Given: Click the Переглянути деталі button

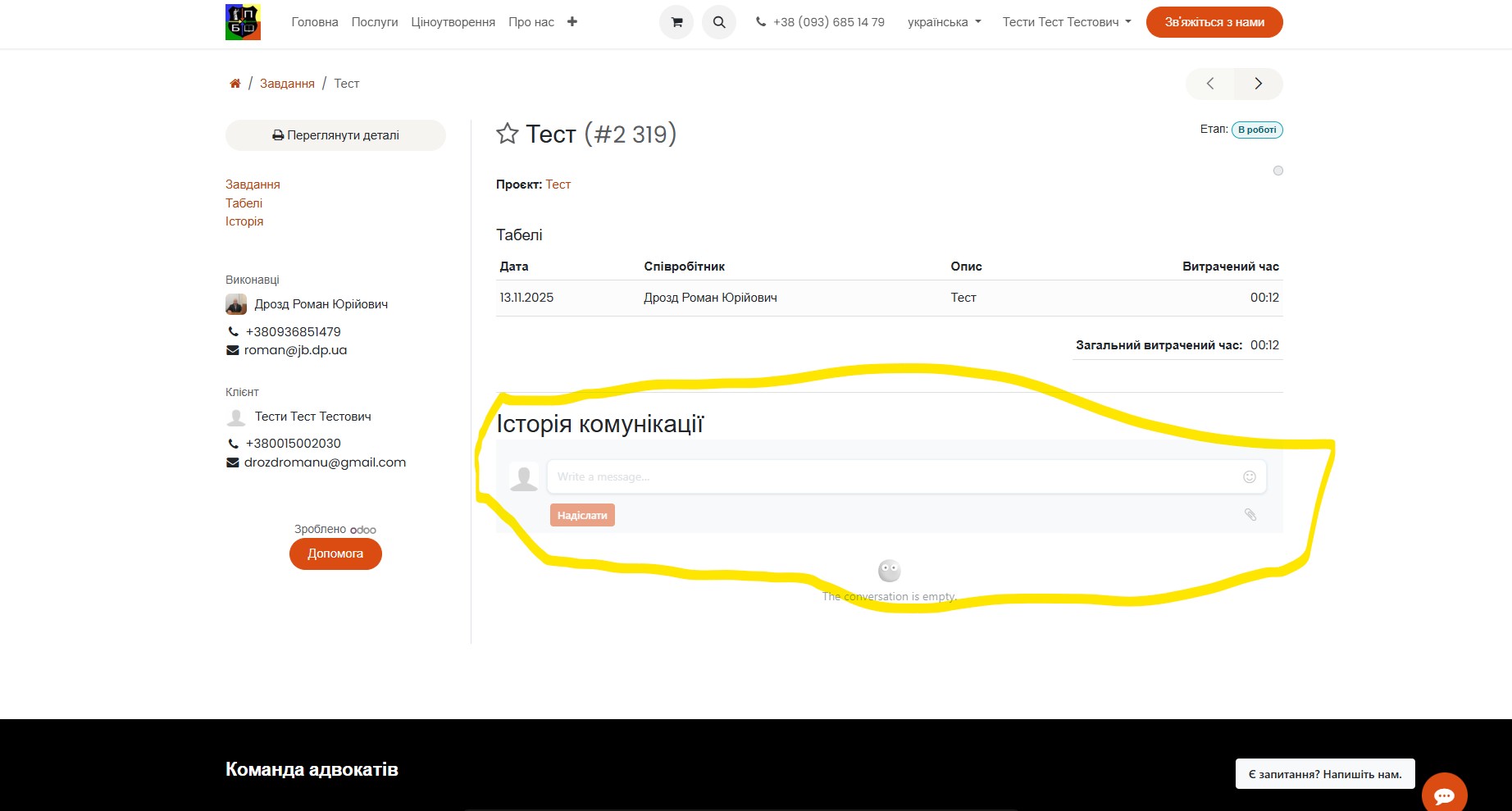Looking at the screenshot, I should click(335, 135).
